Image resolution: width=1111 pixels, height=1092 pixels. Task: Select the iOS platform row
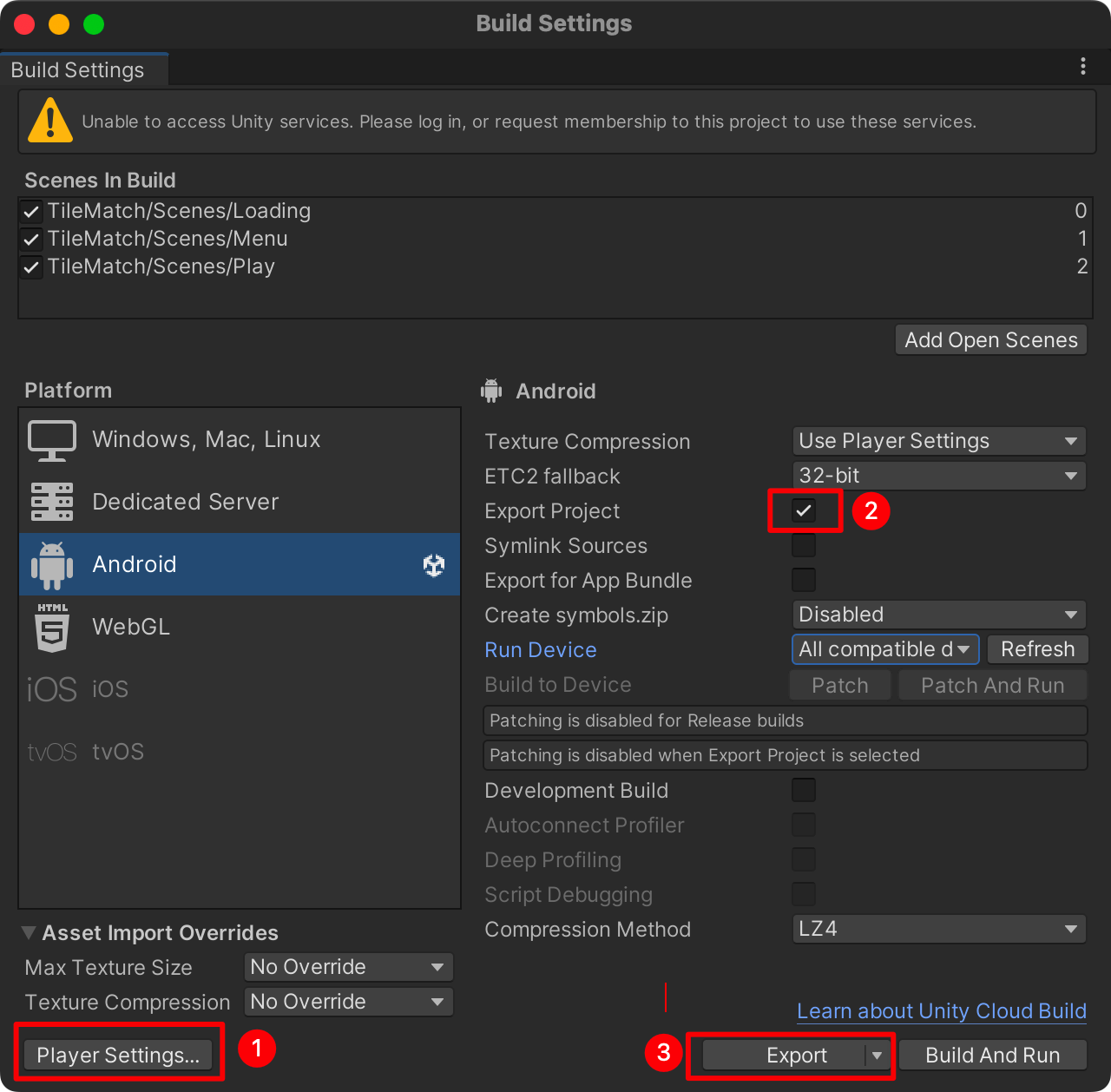[240, 689]
